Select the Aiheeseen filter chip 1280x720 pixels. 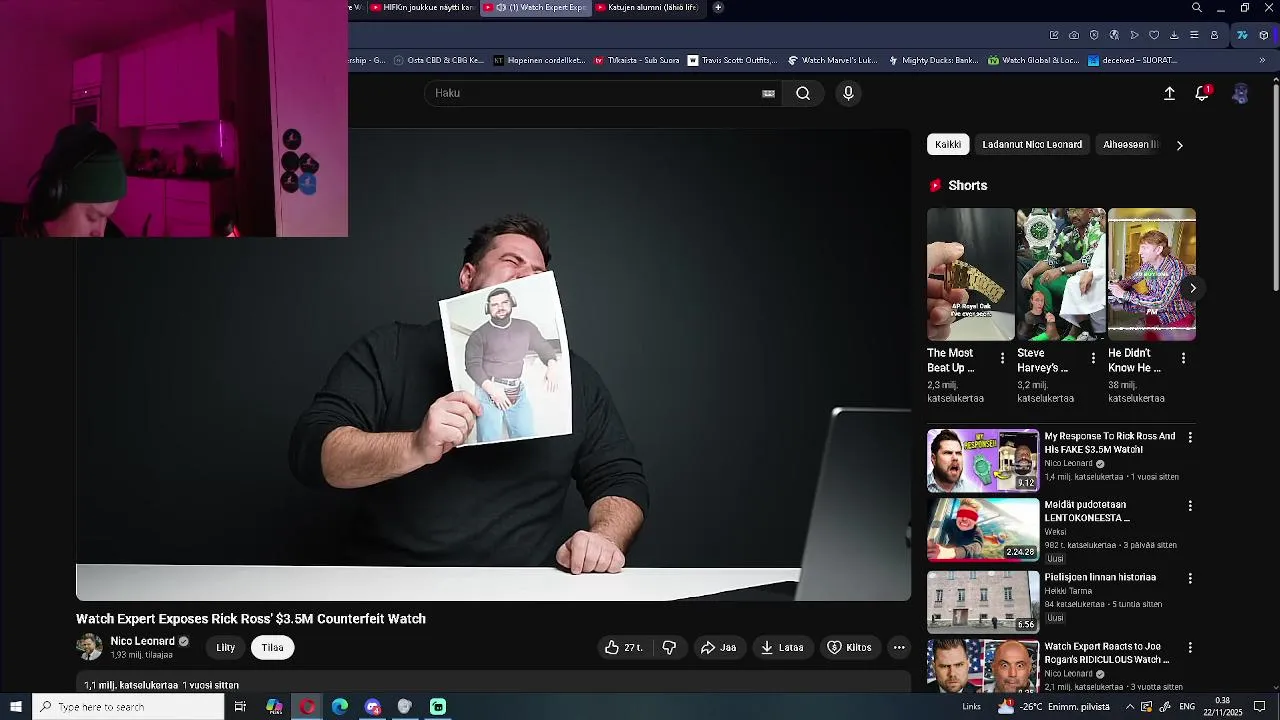pyautogui.click(x=1130, y=145)
